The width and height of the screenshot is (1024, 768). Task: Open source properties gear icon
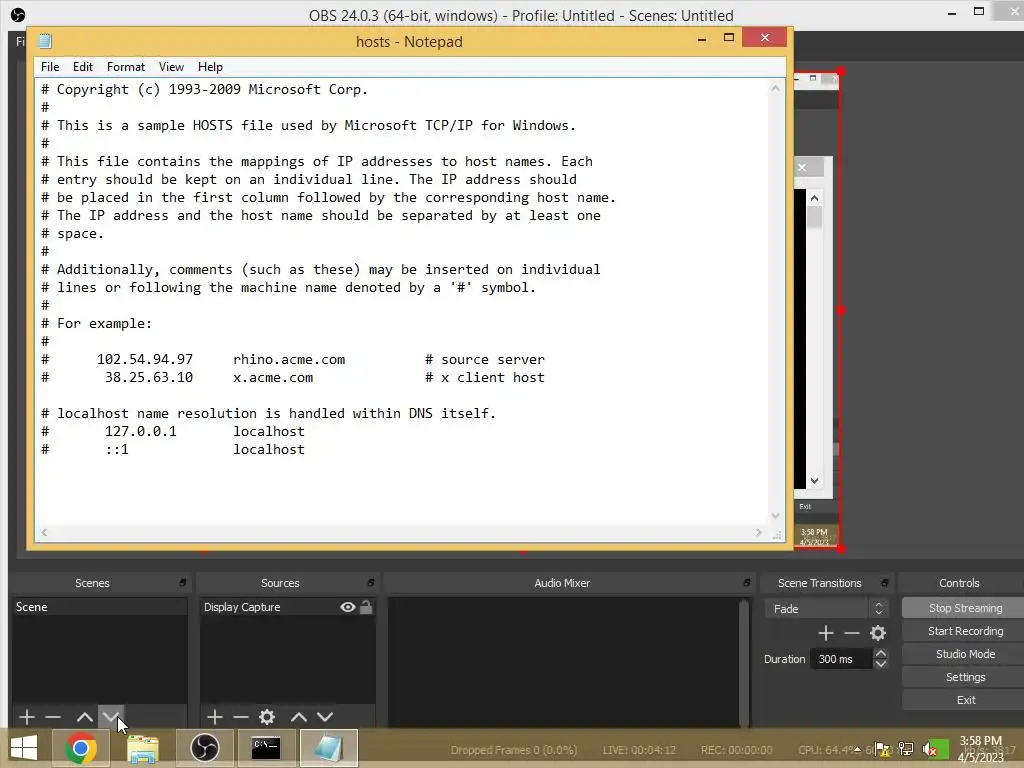click(x=266, y=717)
